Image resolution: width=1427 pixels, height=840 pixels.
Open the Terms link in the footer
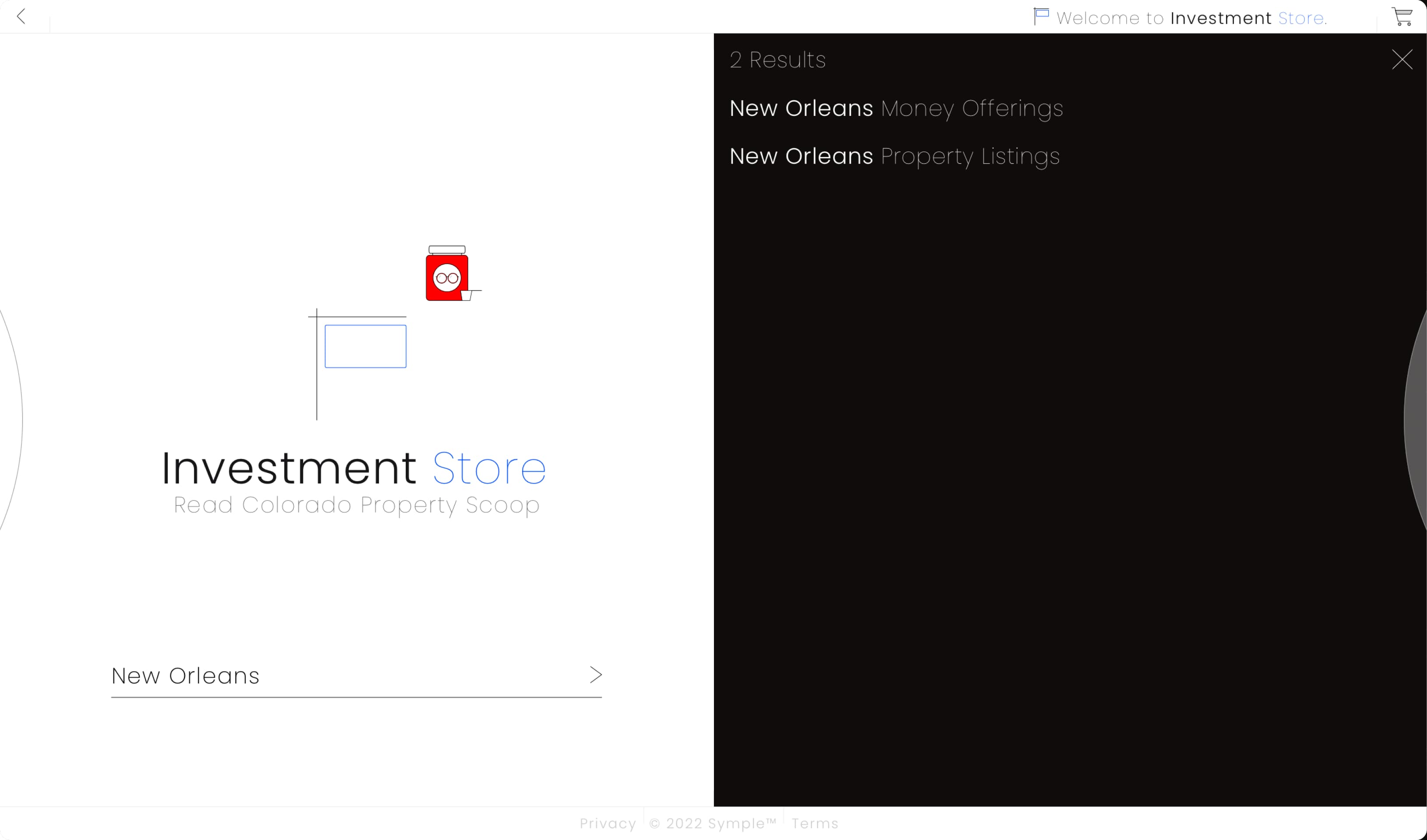(x=814, y=823)
